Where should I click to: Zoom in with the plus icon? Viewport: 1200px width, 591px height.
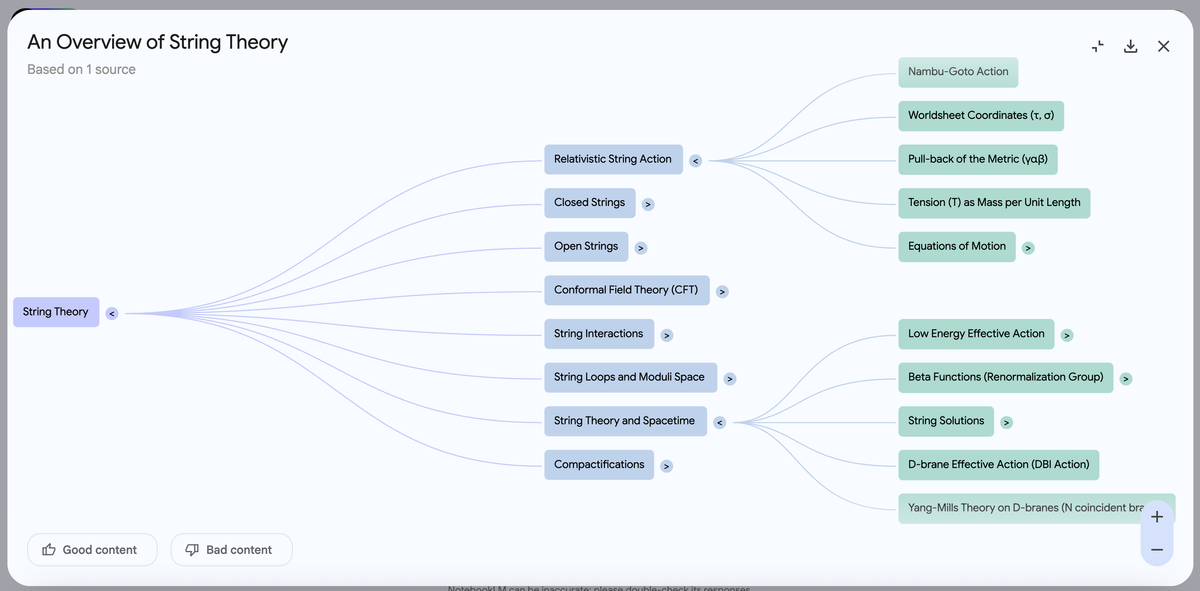click(1157, 517)
